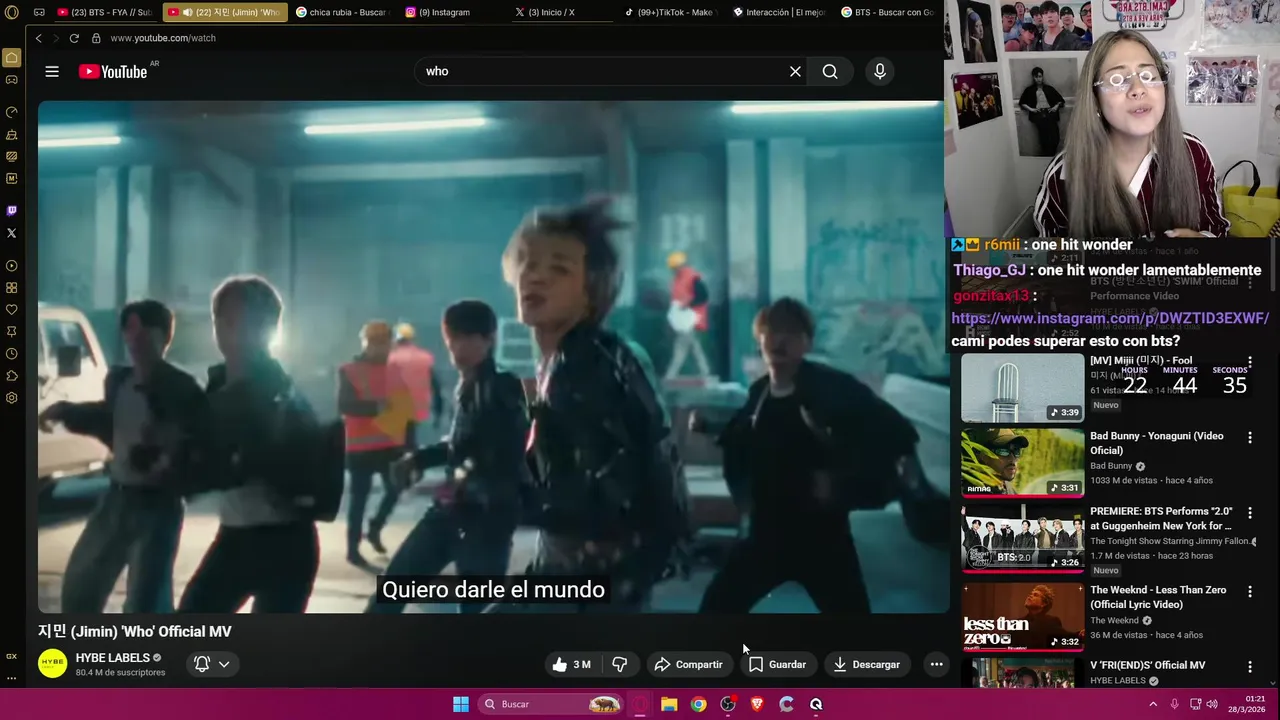Viewport: 1280px width, 720px height.
Task: Click the magnifier search button
Action: point(830,71)
